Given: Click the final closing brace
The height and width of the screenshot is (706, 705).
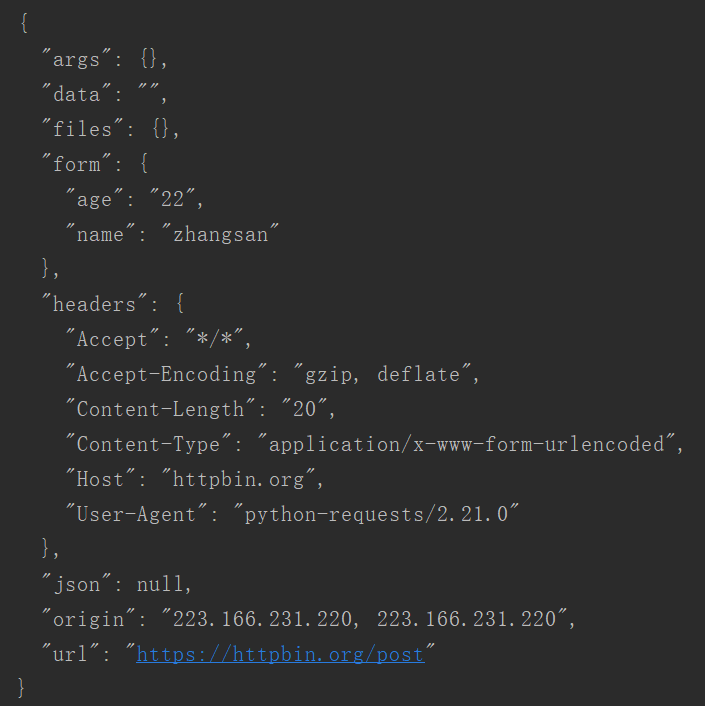Looking at the screenshot, I should (21, 689).
